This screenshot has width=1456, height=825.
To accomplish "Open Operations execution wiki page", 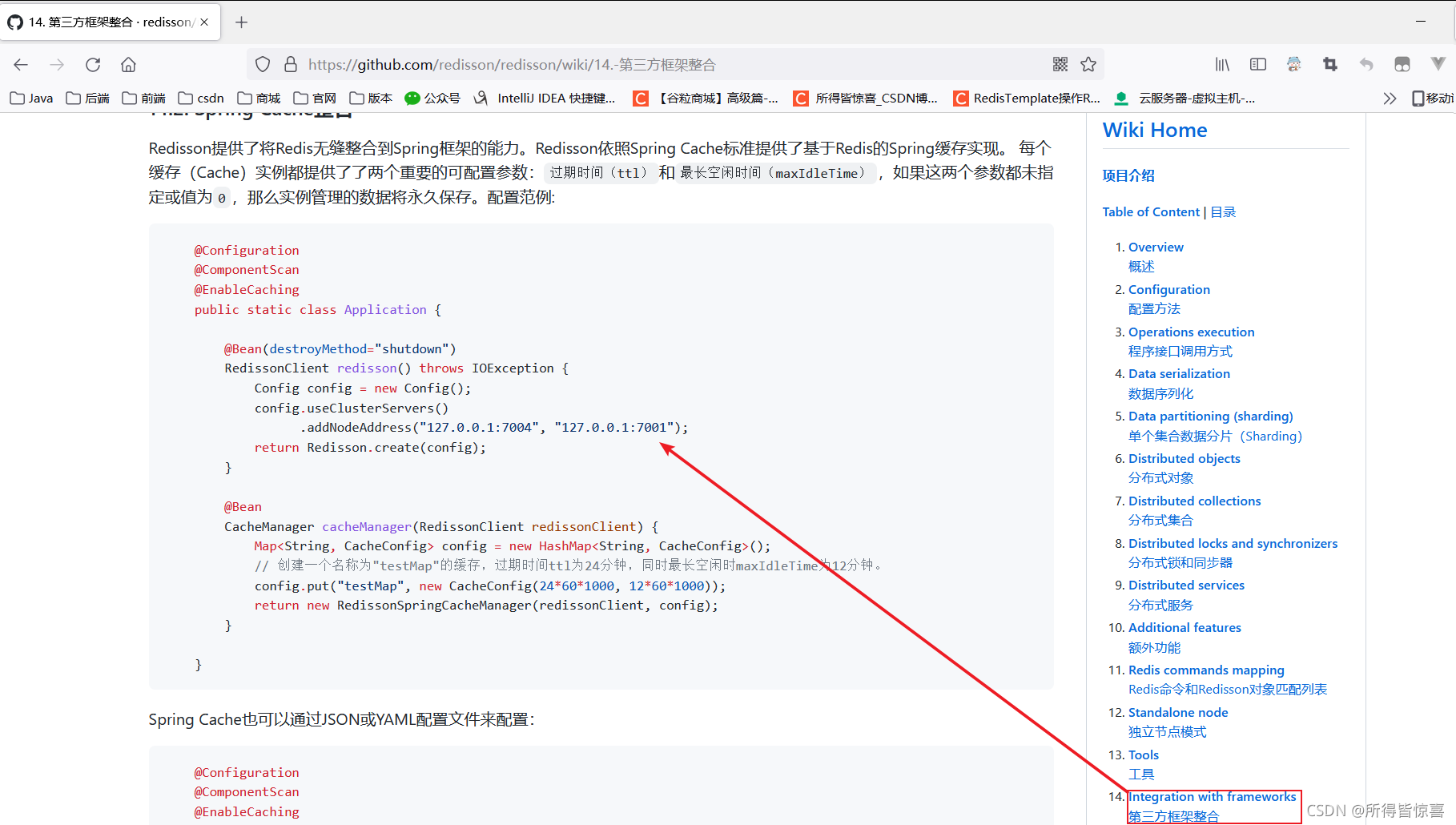I will [1192, 332].
